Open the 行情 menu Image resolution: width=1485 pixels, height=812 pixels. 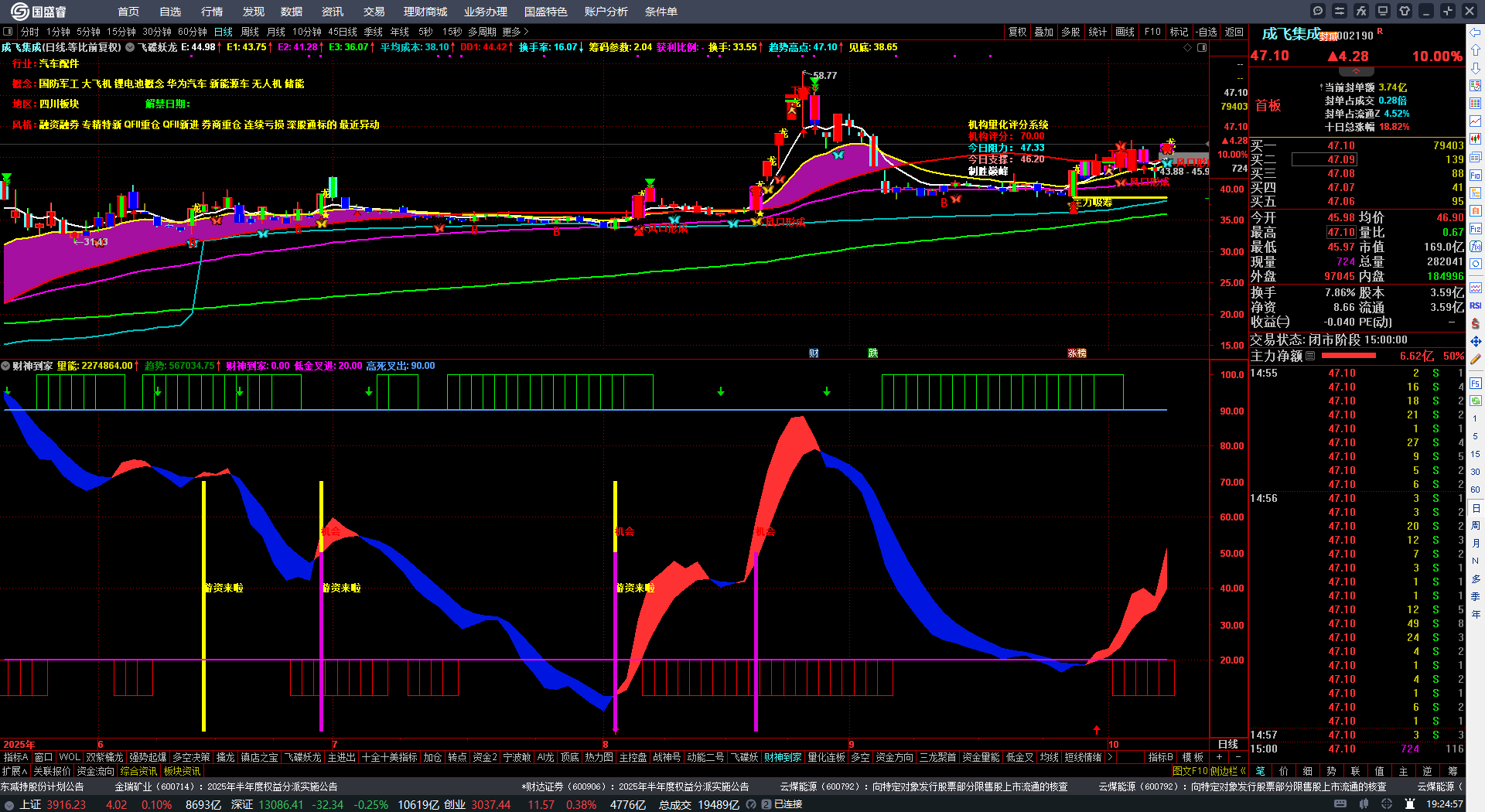click(x=212, y=12)
